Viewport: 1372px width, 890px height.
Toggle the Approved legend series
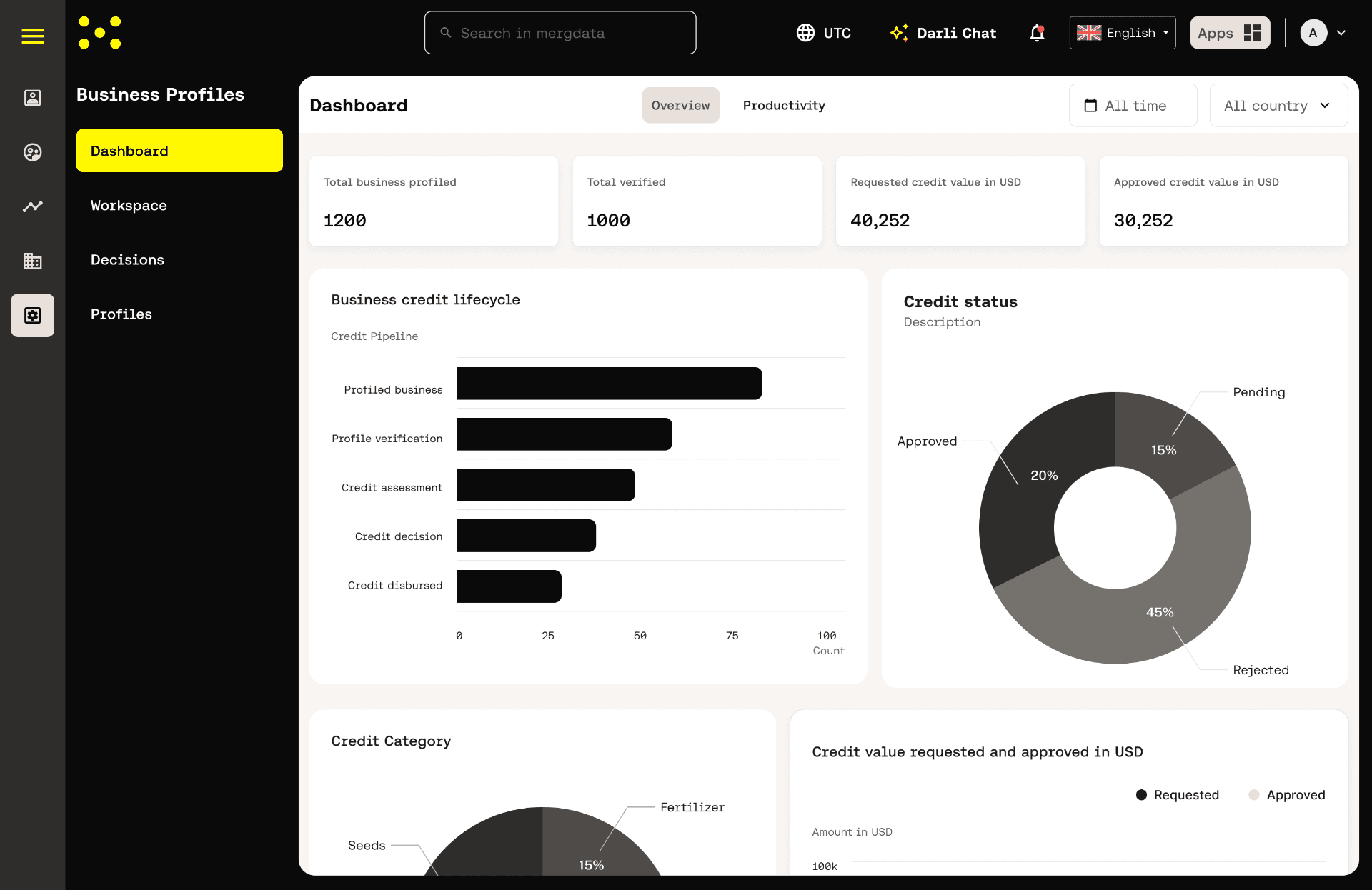click(x=1287, y=795)
